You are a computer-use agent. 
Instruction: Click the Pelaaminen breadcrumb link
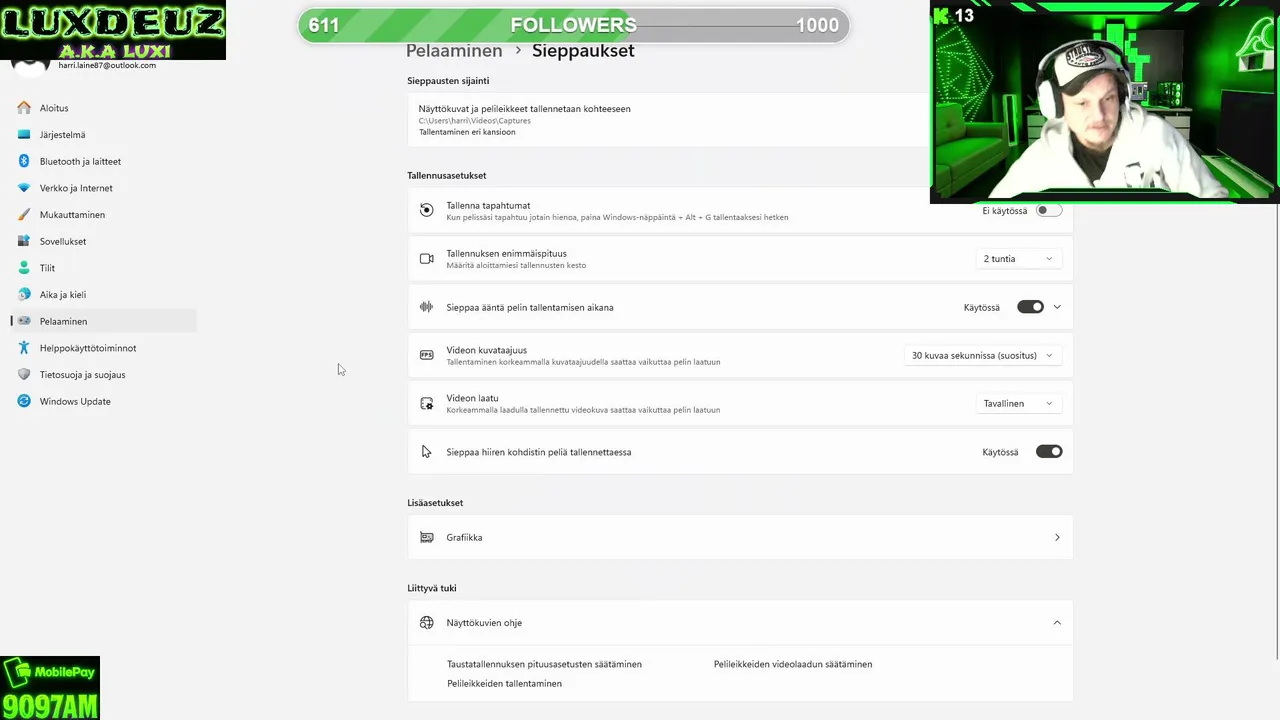pyautogui.click(x=454, y=51)
